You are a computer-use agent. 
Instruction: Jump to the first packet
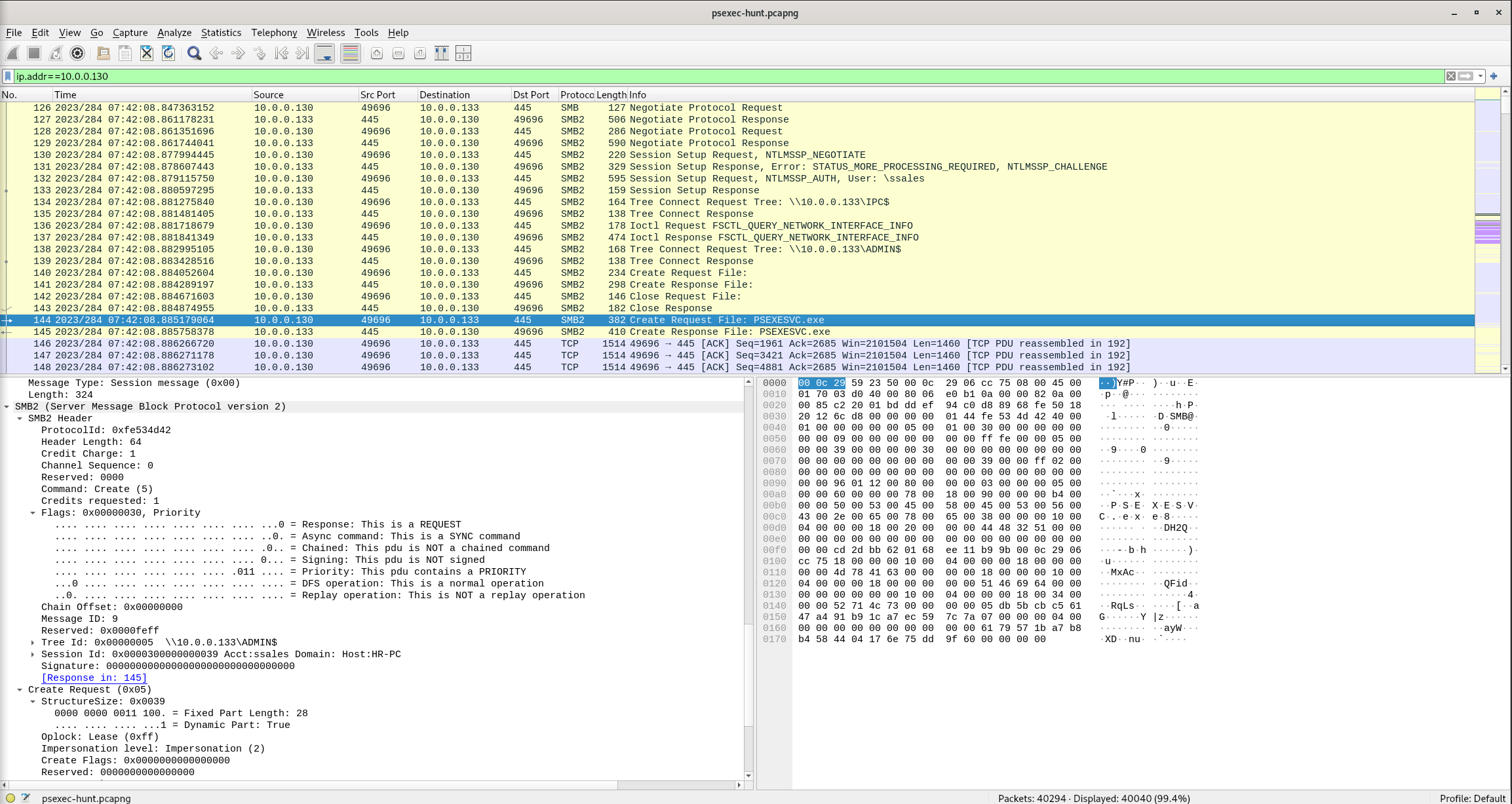point(281,54)
